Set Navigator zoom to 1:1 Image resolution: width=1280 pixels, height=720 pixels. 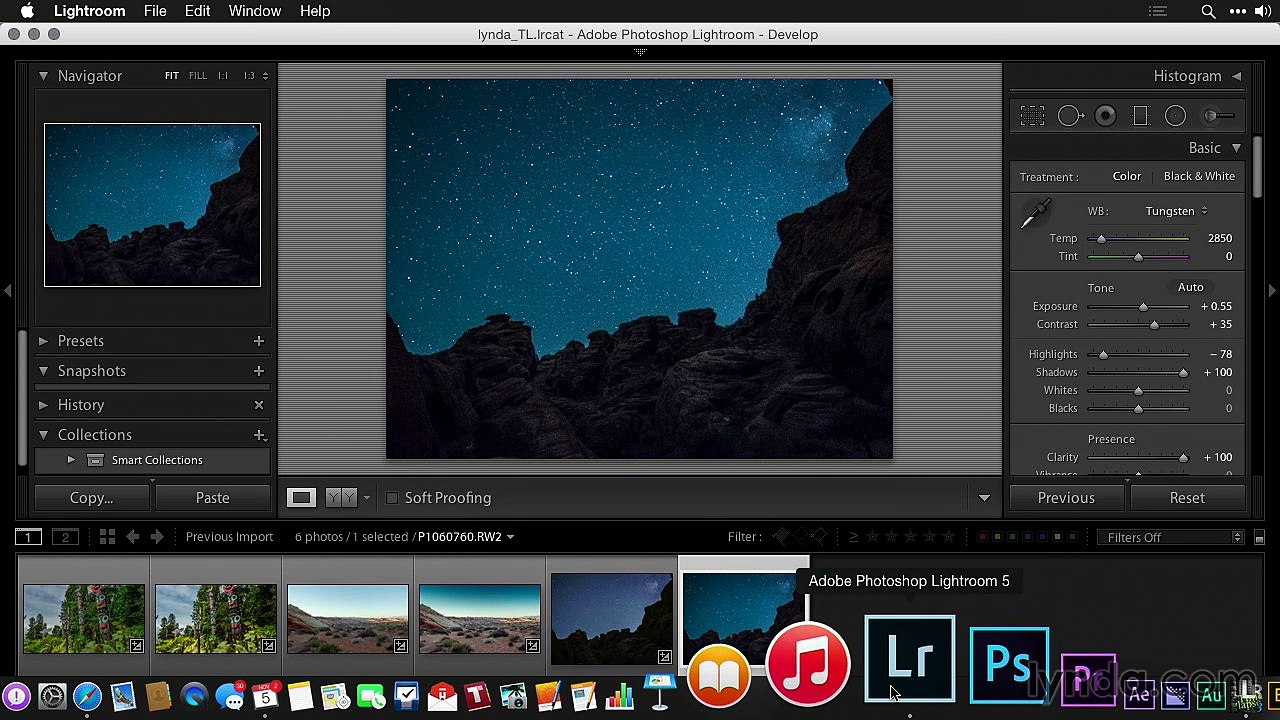pyautogui.click(x=223, y=76)
